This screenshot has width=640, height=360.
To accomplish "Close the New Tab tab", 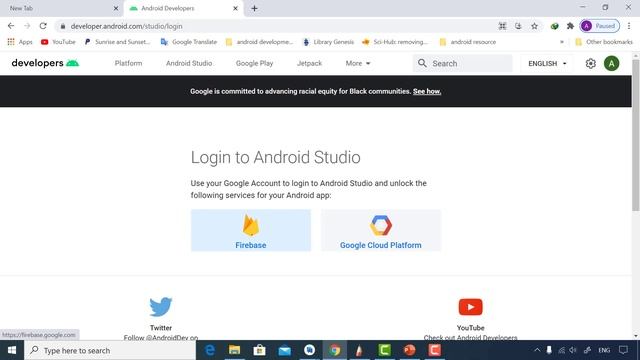I will [116, 8].
